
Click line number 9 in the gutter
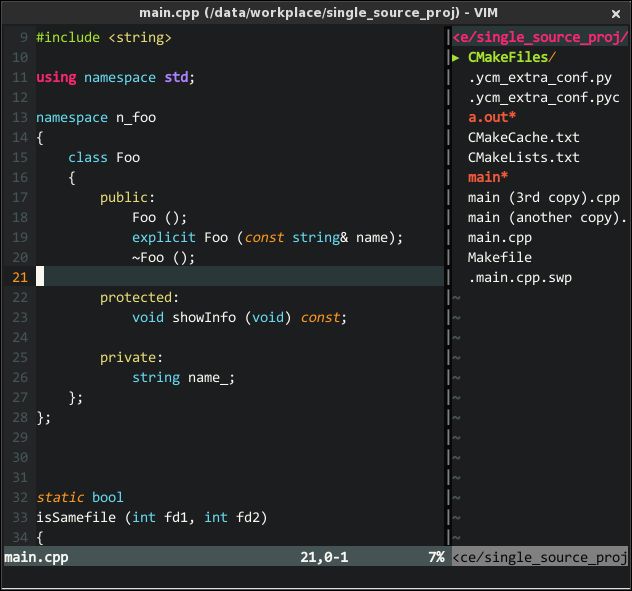point(23,37)
